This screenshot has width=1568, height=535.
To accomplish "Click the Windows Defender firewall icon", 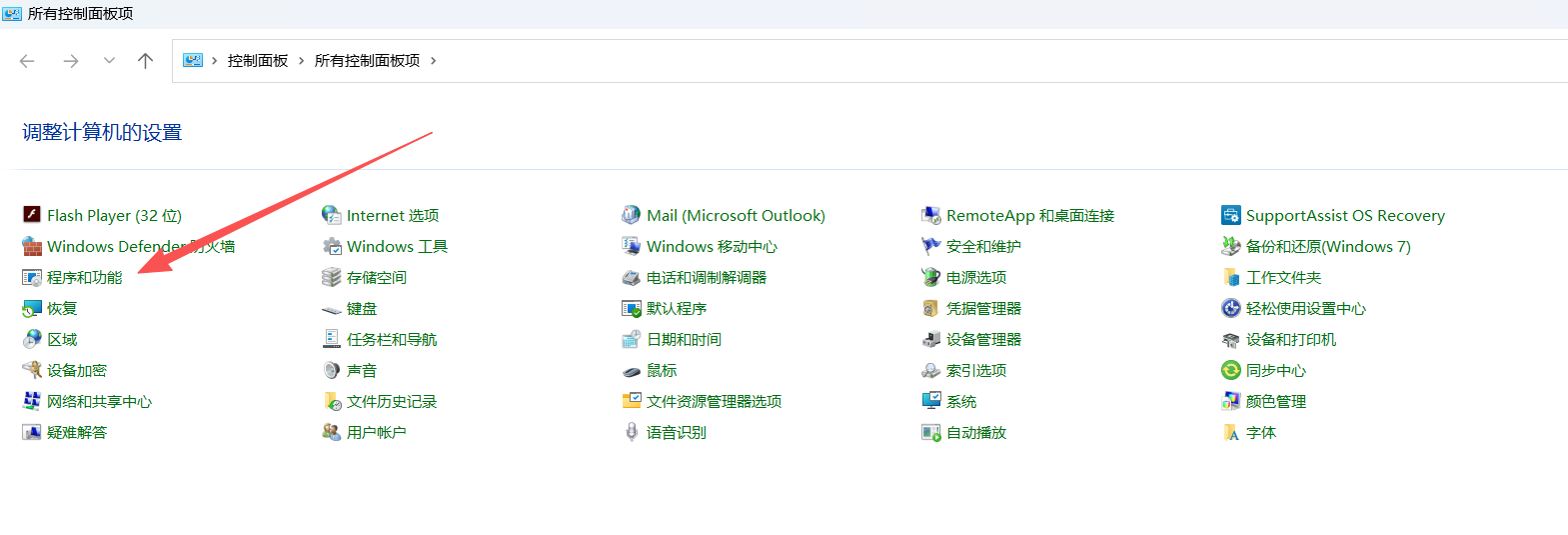I will pos(32,246).
